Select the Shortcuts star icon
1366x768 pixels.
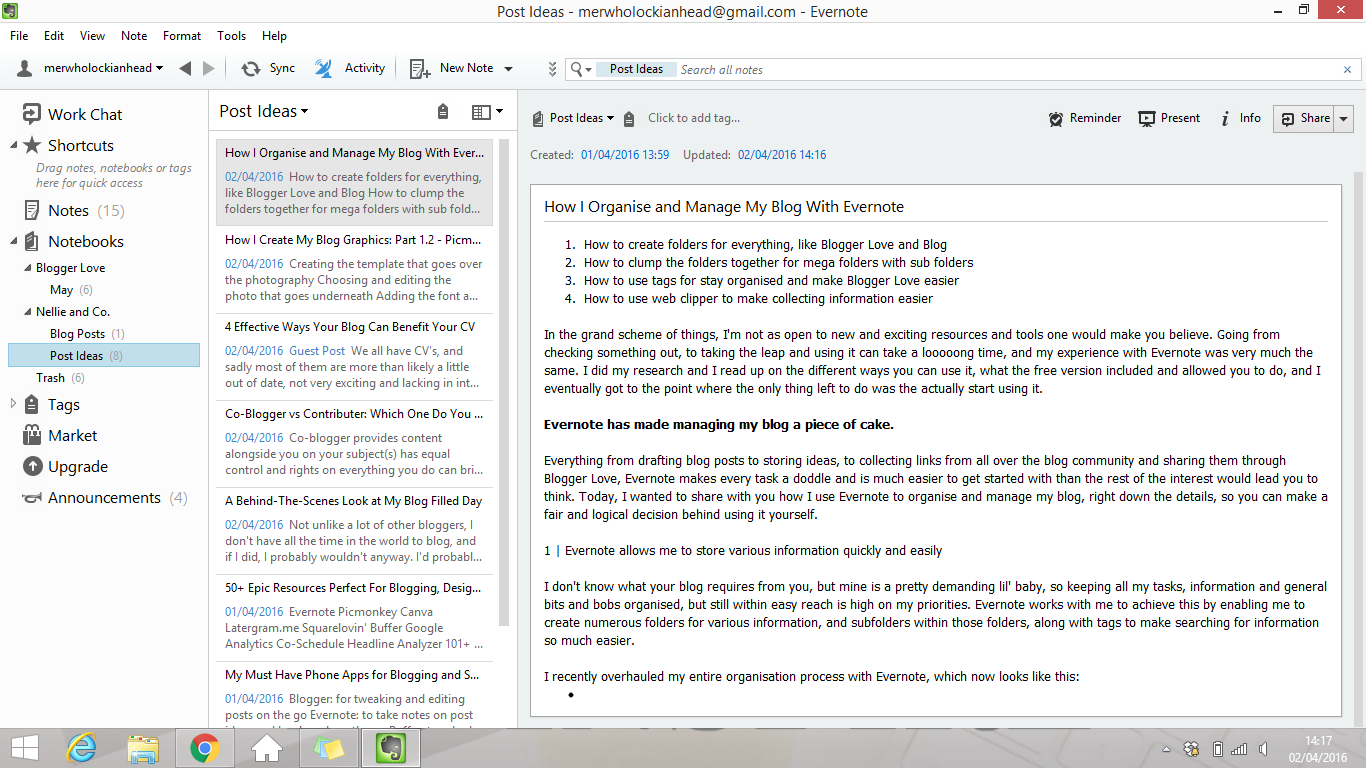(x=32, y=145)
